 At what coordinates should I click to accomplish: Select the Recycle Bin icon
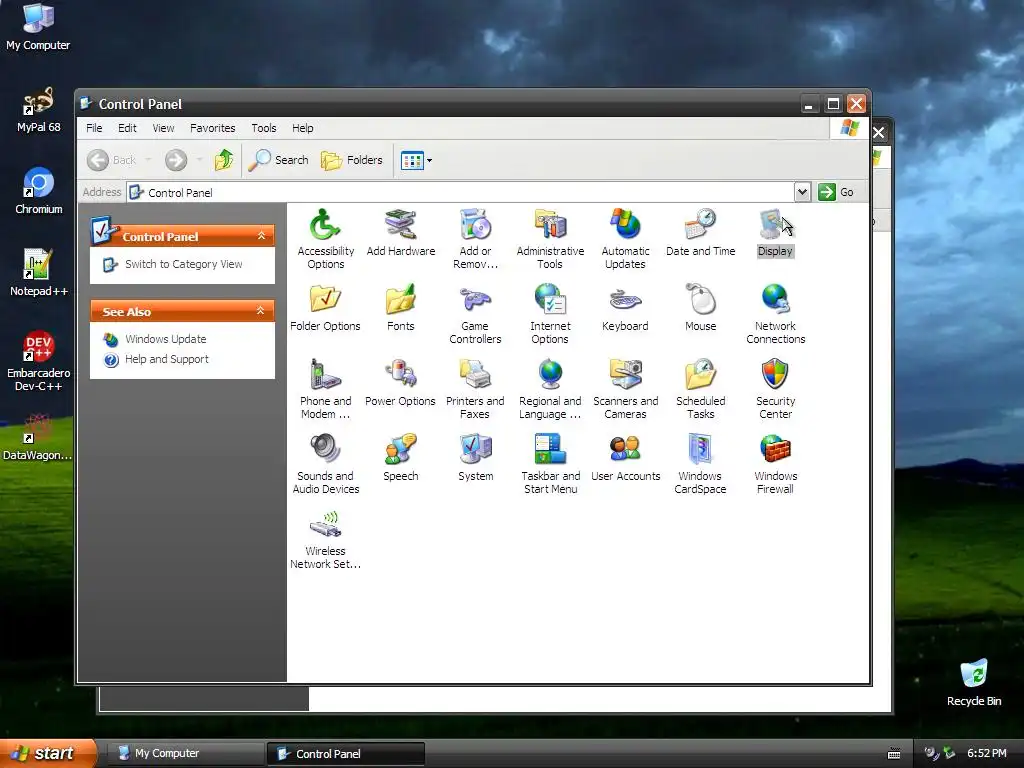tap(974, 683)
